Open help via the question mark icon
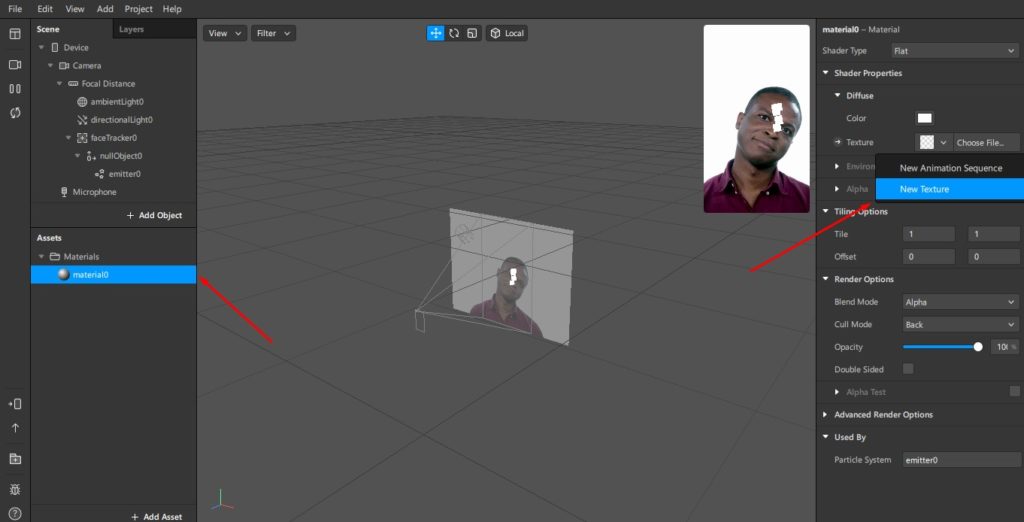1024x522 pixels. pyautogui.click(x=15, y=513)
